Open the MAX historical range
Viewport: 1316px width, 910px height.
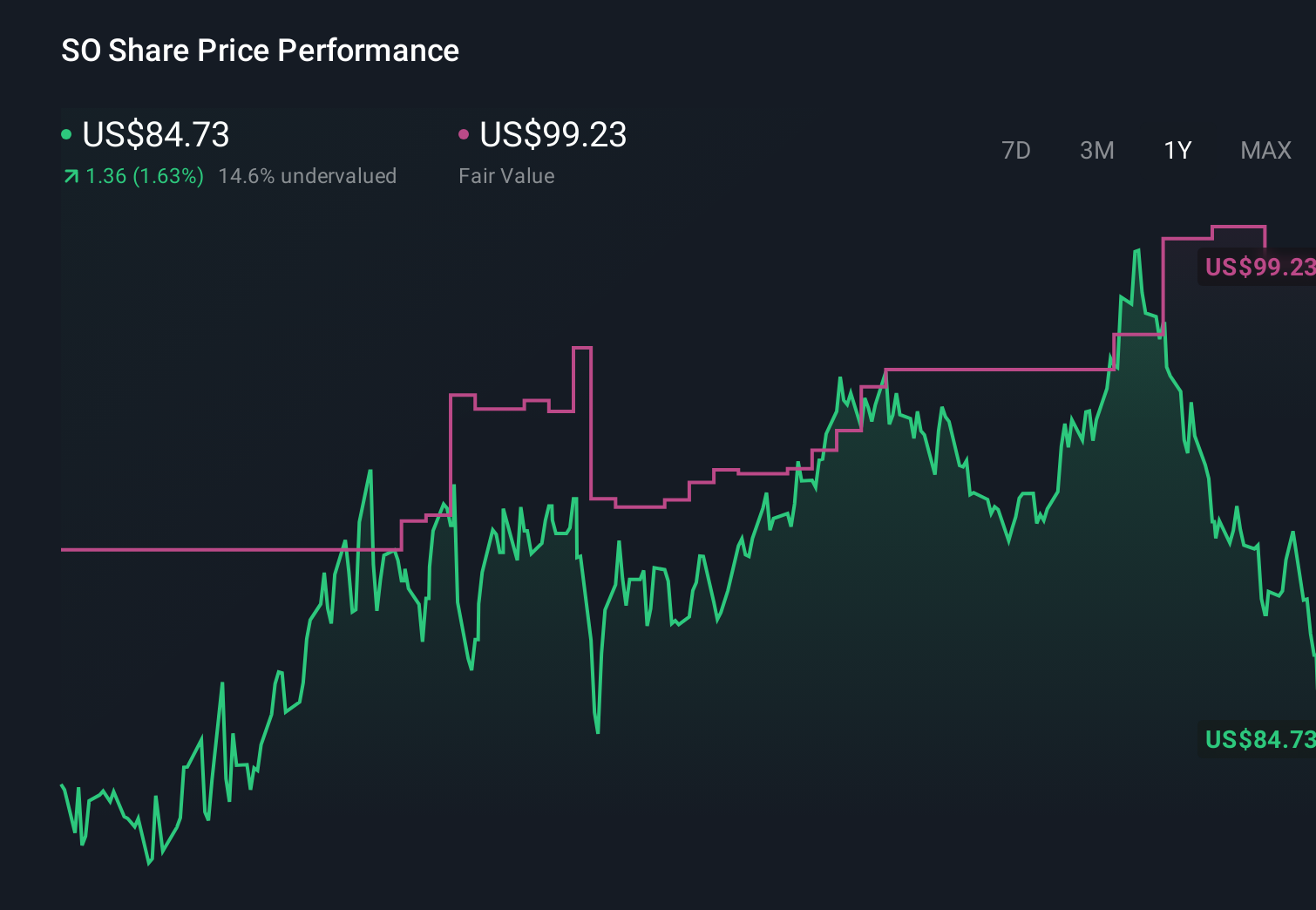(1265, 151)
